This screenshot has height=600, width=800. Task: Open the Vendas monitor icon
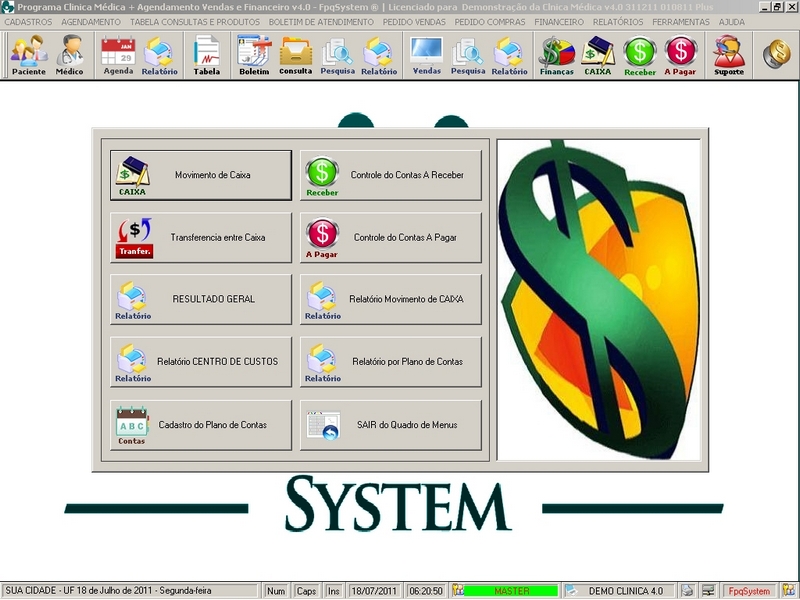click(427, 55)
